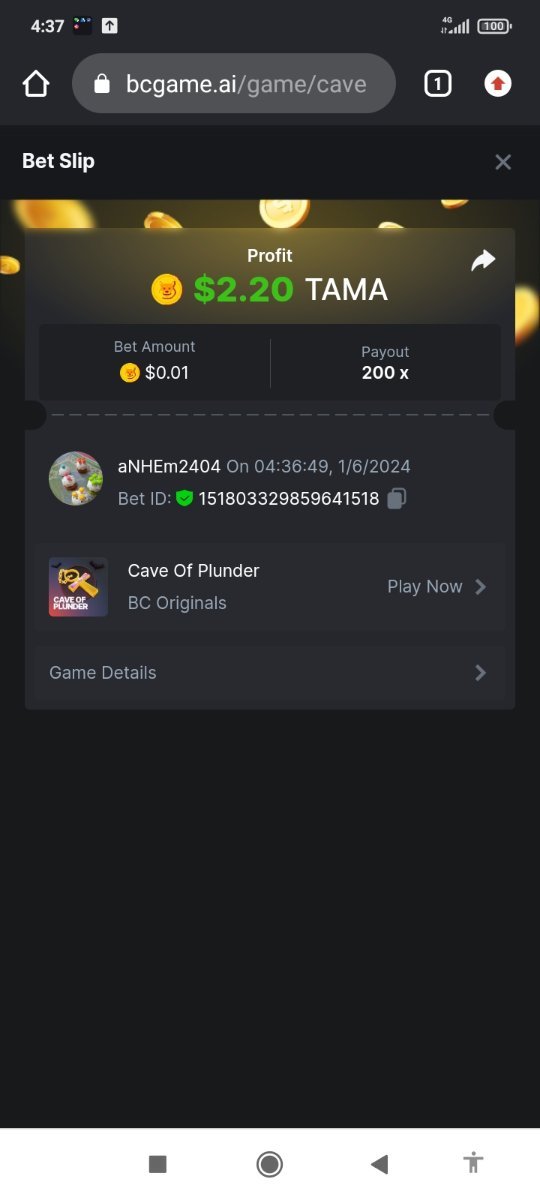The width and height of the screenshot is (540, 1200).
Task: Tap the TAMA coin icon beside the profit
Action: 167,289
